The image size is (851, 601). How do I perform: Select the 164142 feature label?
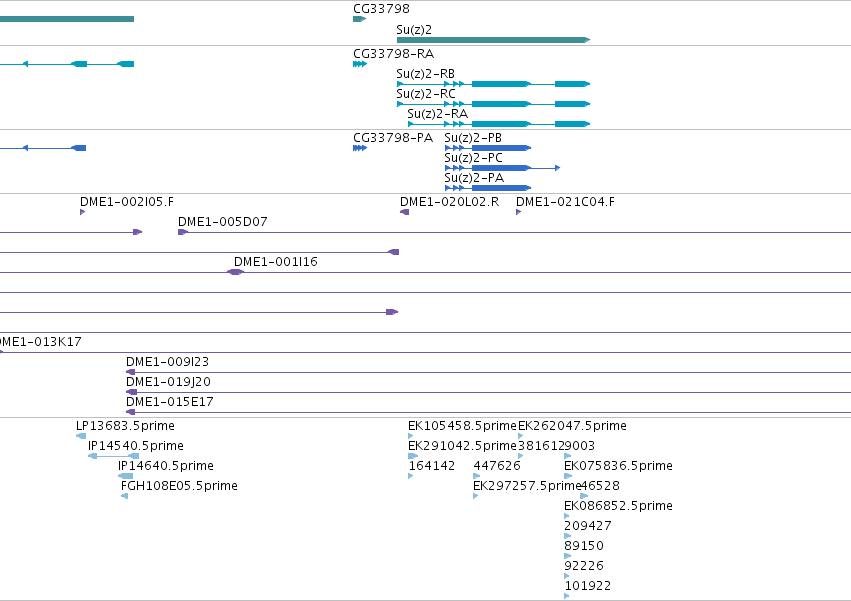click(x=431, y=466)
